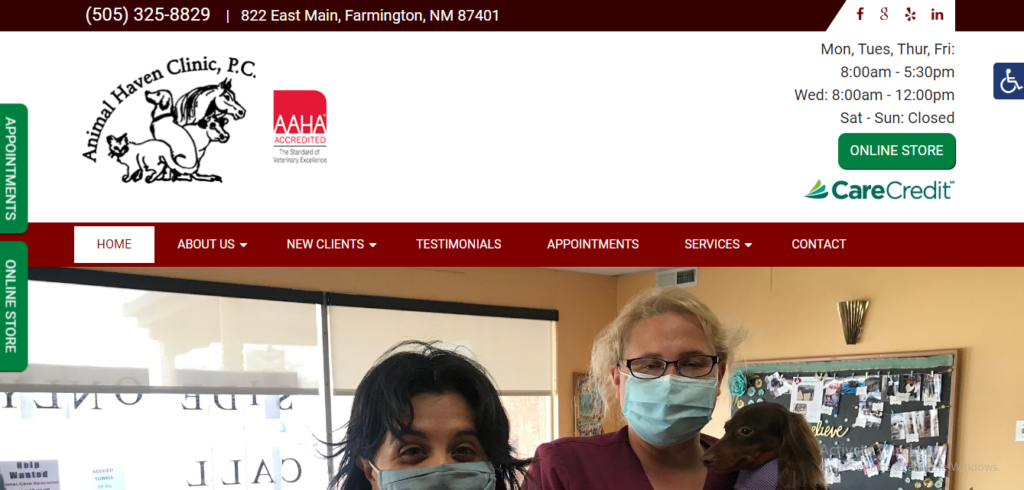Expand the About Us dropdown menu
Viewport: 1024px width, 490px height.
[x=212, y=244]
